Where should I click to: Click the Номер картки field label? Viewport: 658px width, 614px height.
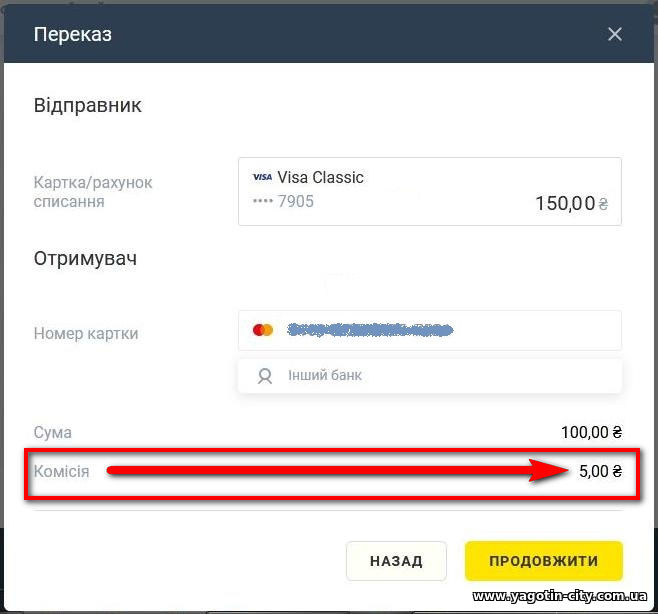click(x=86, y=334)
